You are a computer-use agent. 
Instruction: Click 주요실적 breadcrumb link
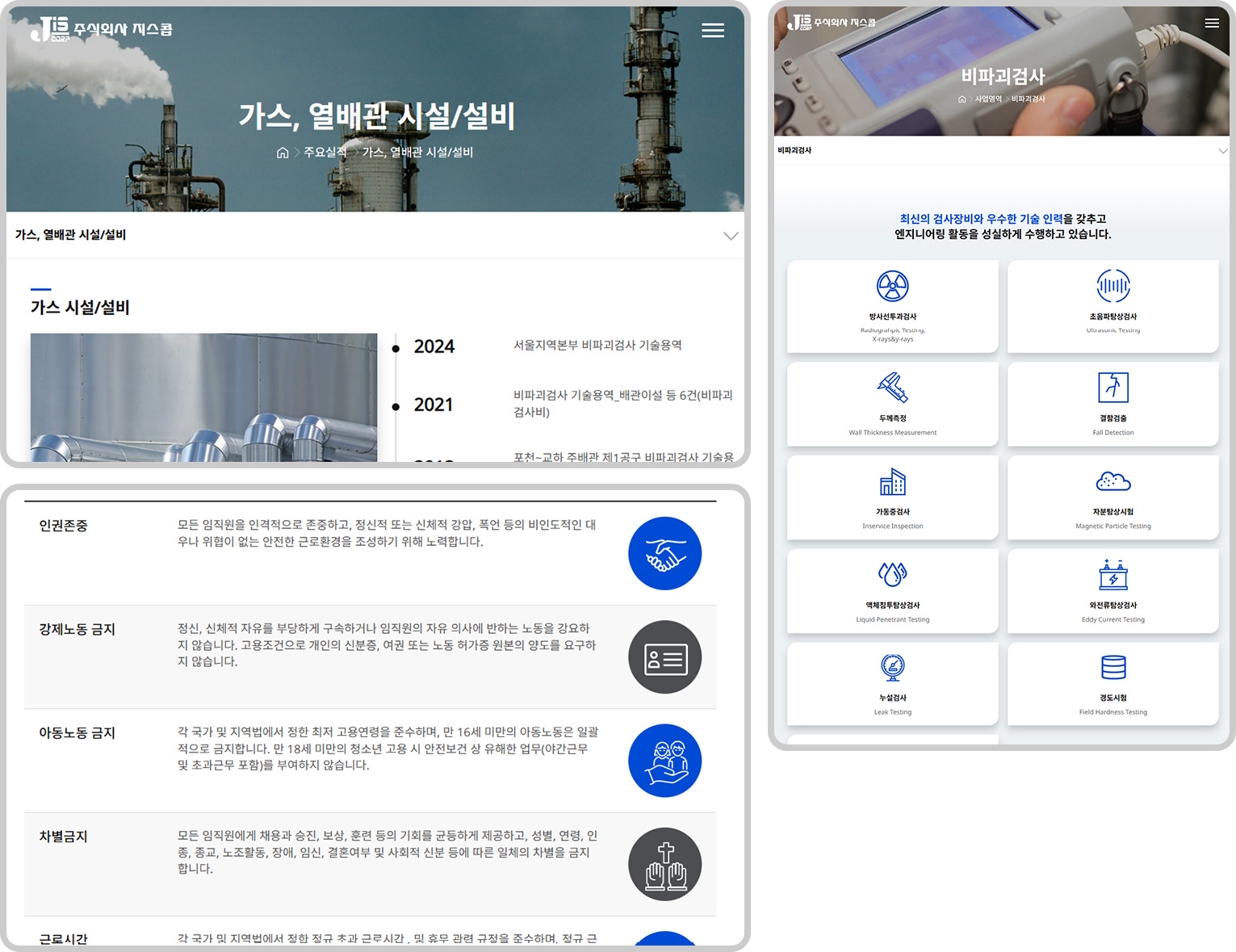click(325, 153)
